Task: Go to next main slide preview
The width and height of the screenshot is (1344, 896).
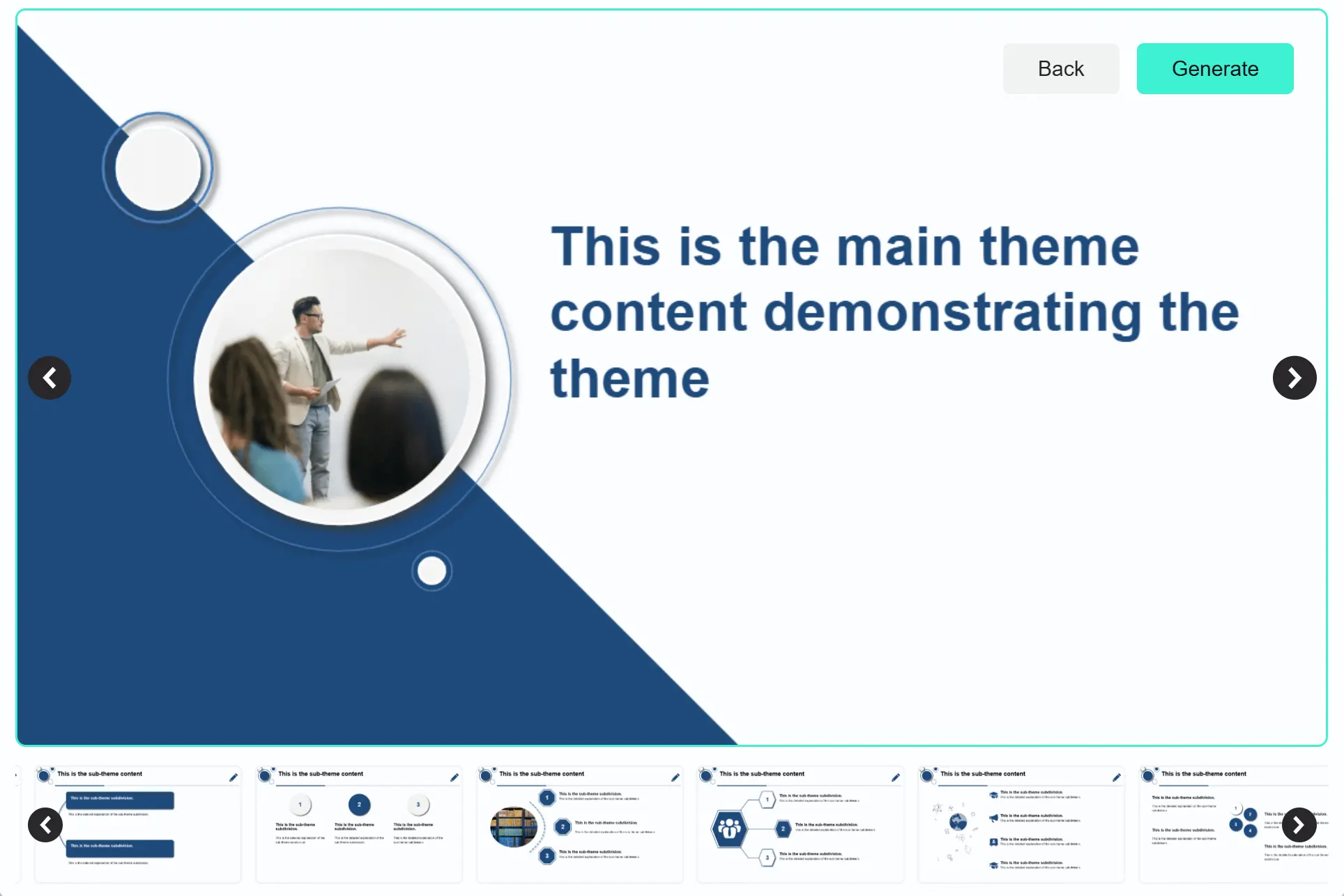Action: click(1294, 378)
